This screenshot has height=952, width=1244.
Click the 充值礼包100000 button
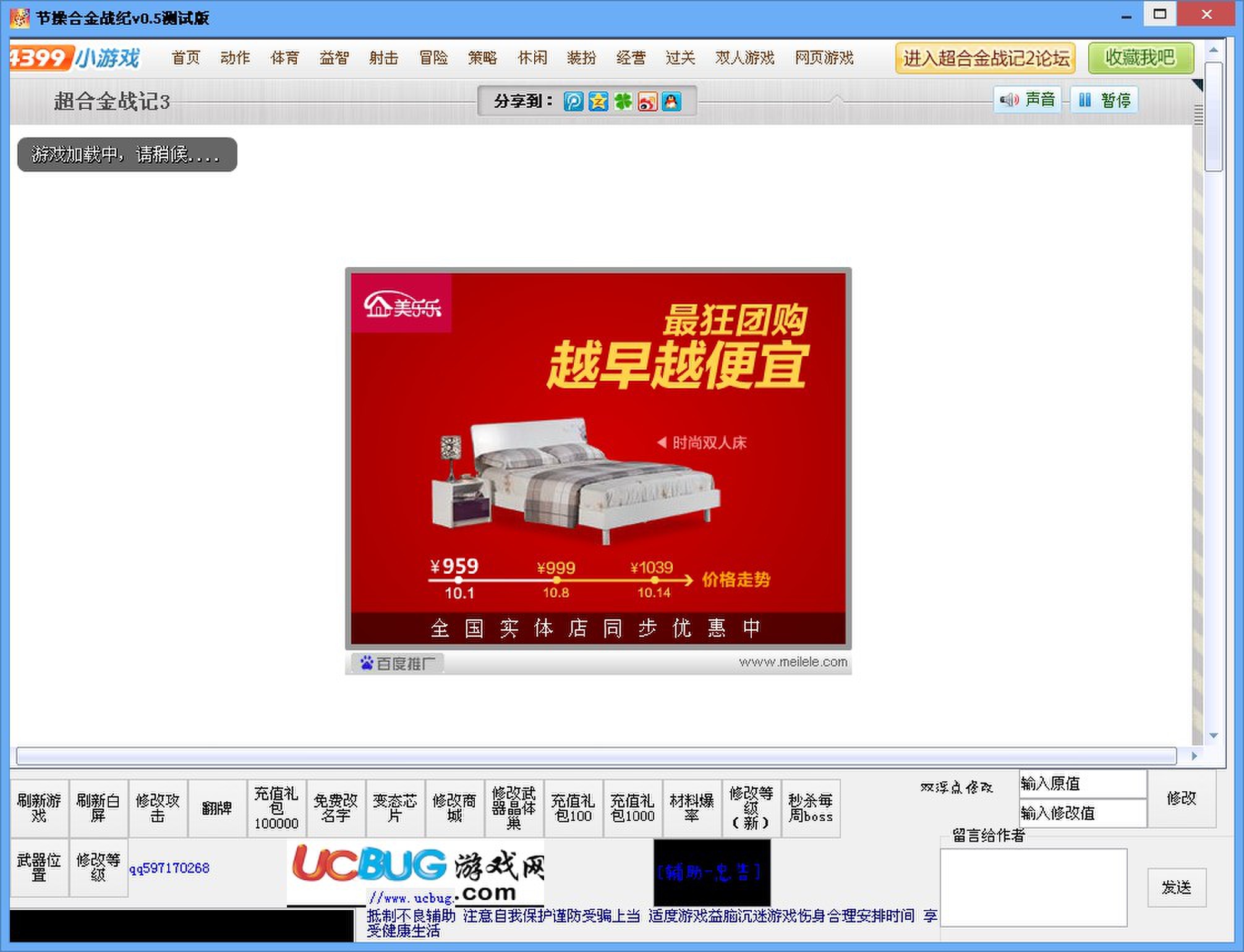276,808
